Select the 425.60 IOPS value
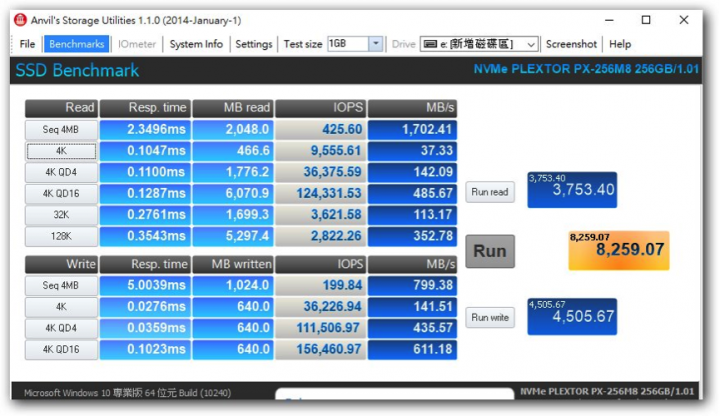Image resolution: width=720 pixels, height=416 pixels. 321,129
